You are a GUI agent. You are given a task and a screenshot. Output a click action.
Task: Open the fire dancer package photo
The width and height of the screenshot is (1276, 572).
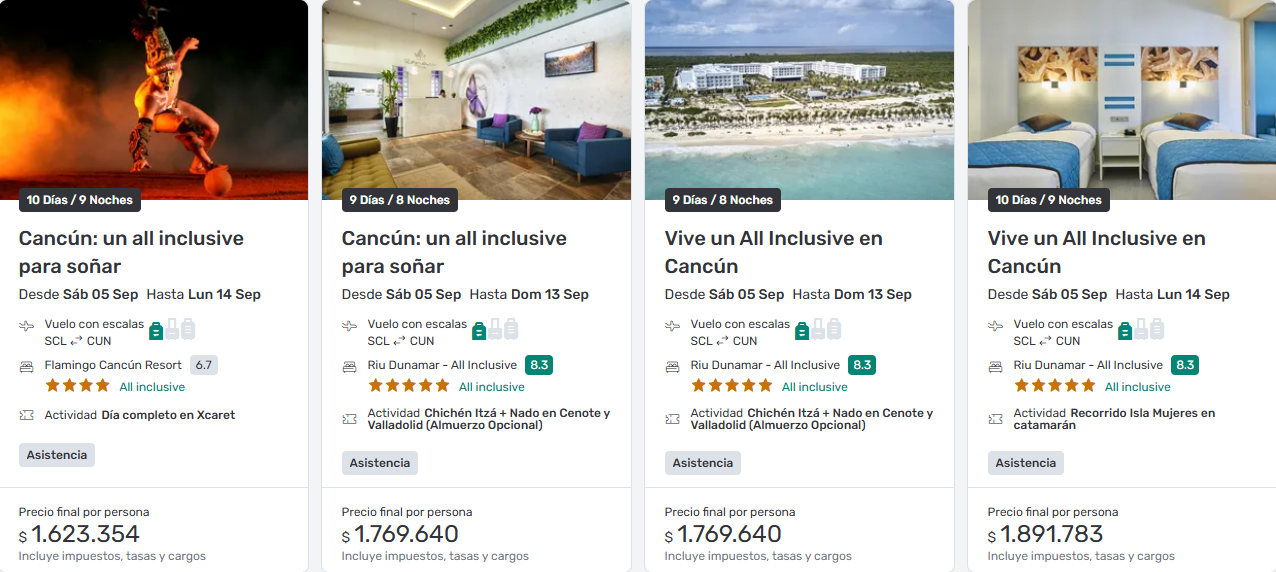154,95
